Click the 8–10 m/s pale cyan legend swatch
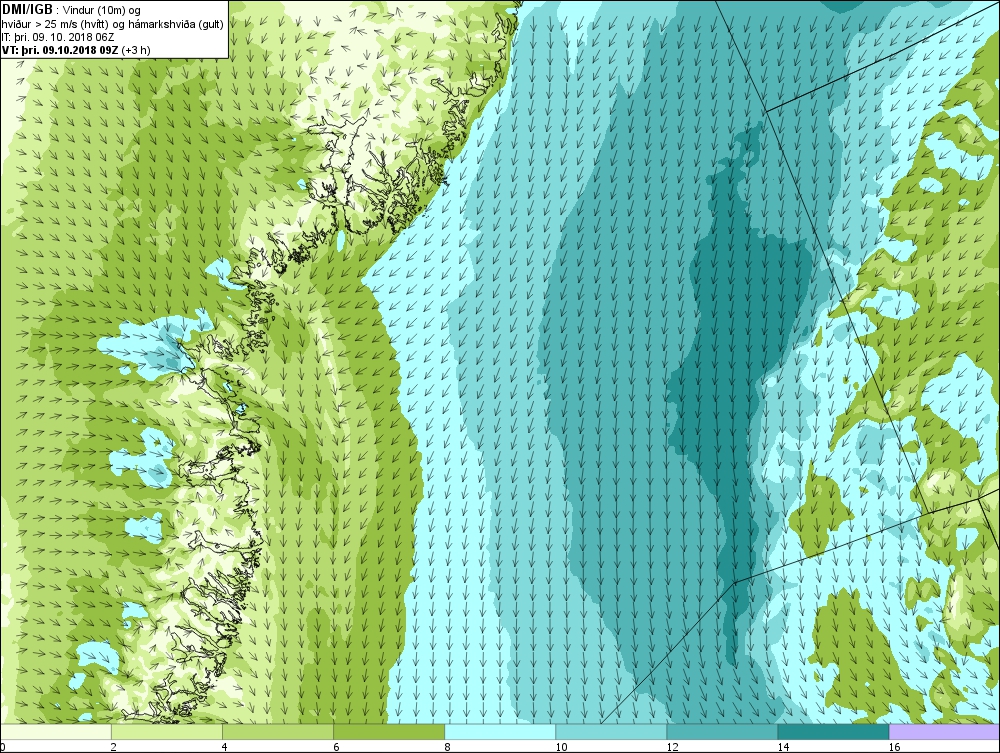The image size is (1000, 753). (500, 731)
